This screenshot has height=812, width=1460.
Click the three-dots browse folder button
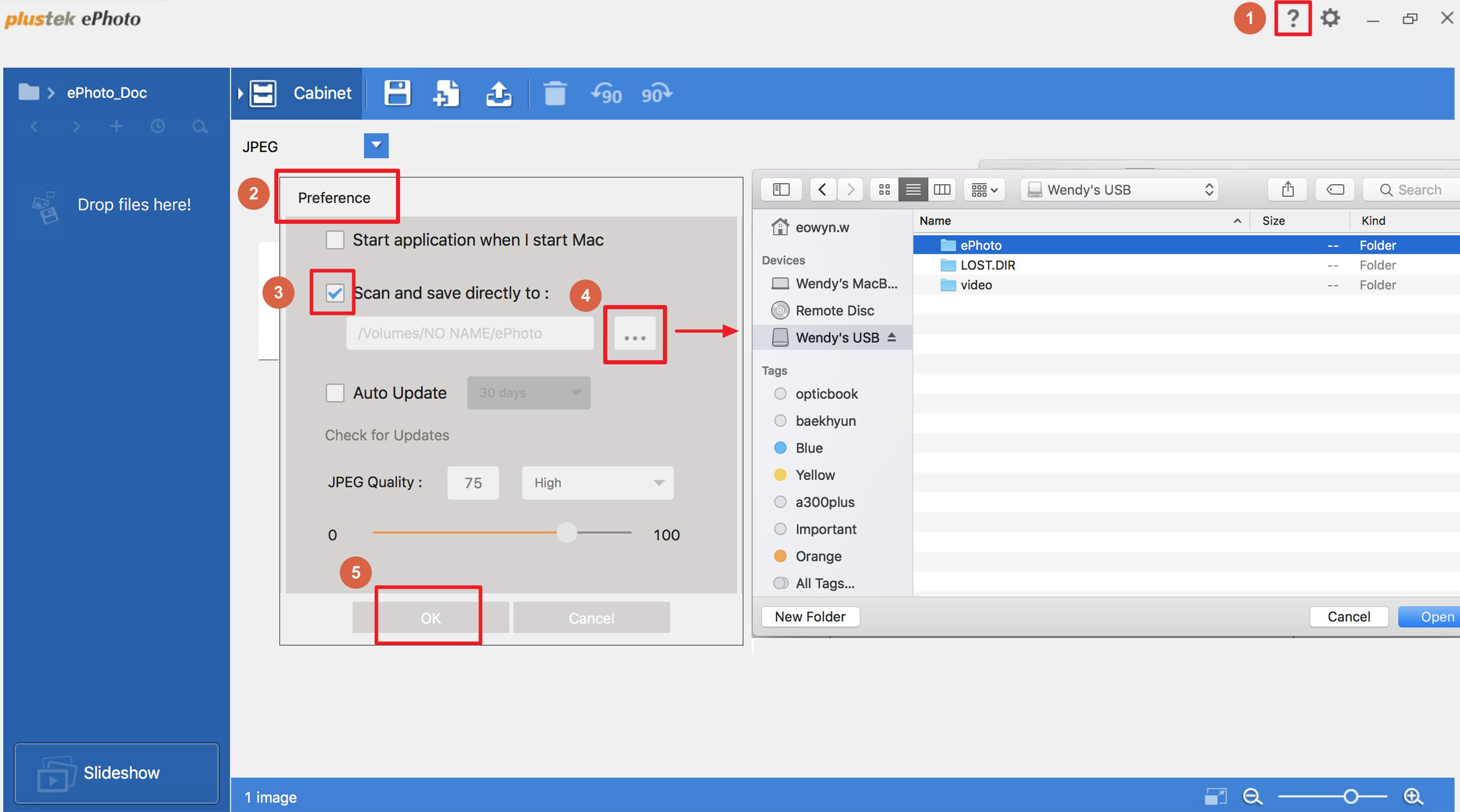(634, 335)
